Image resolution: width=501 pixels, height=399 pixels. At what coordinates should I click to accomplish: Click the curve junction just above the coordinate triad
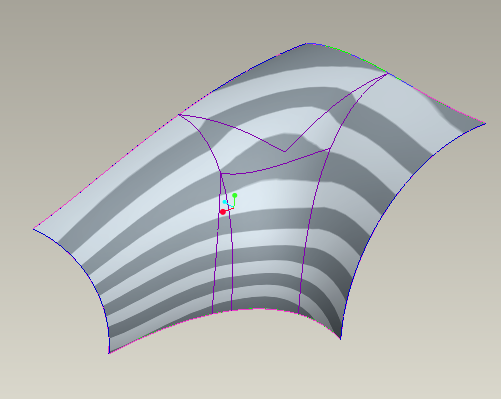tap(221, 173)
